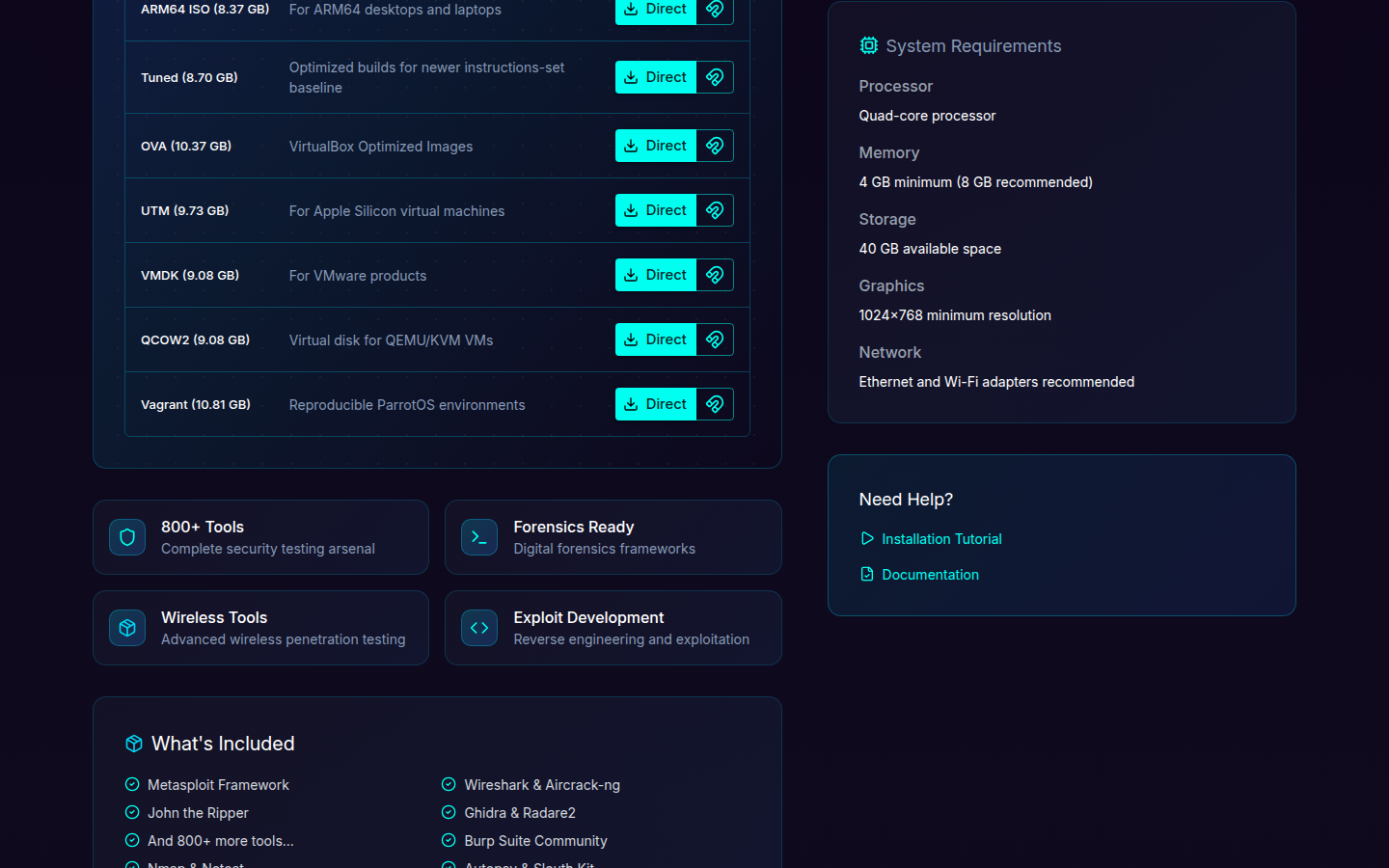Click the checkmark icon beside Burp Suite Community
Screen dimensions: 1389x868
[449, 840]
